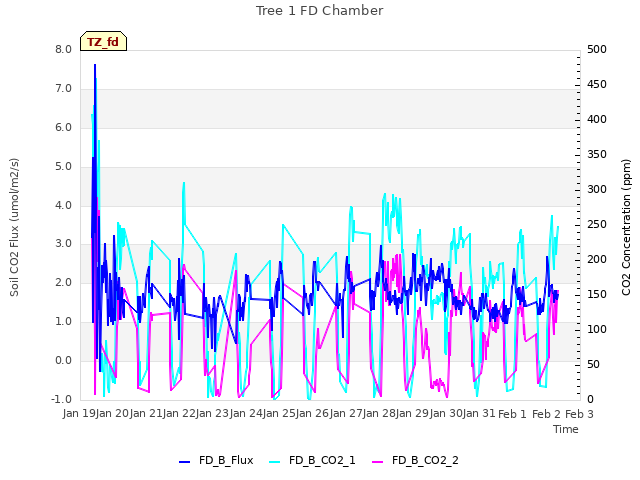Click the Feb 2 tick label
Viewport: 640px width, 480px height.
pyautogui.click(x=547, y=414)
